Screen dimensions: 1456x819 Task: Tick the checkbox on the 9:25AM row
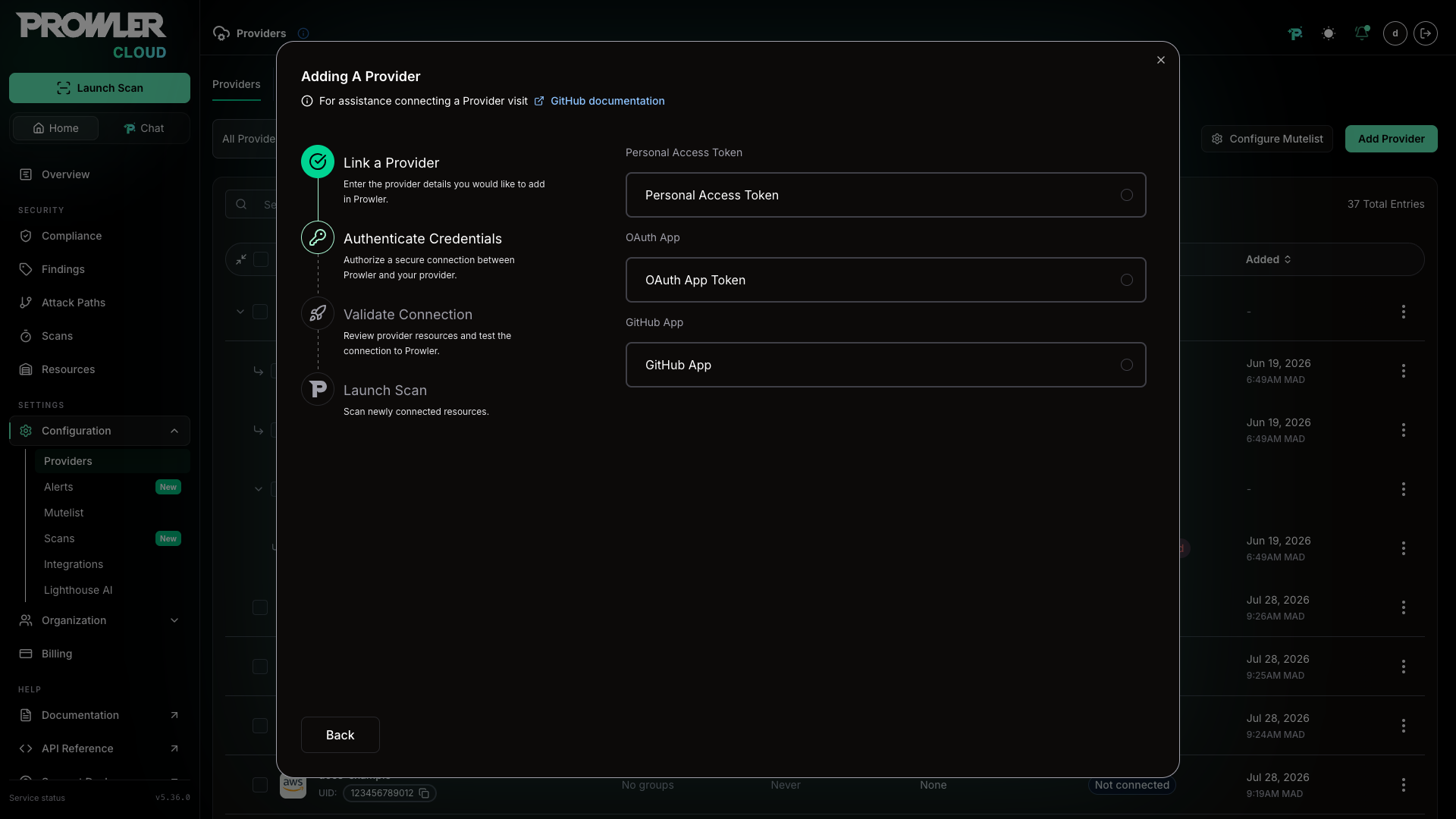(x=260, y=667)
